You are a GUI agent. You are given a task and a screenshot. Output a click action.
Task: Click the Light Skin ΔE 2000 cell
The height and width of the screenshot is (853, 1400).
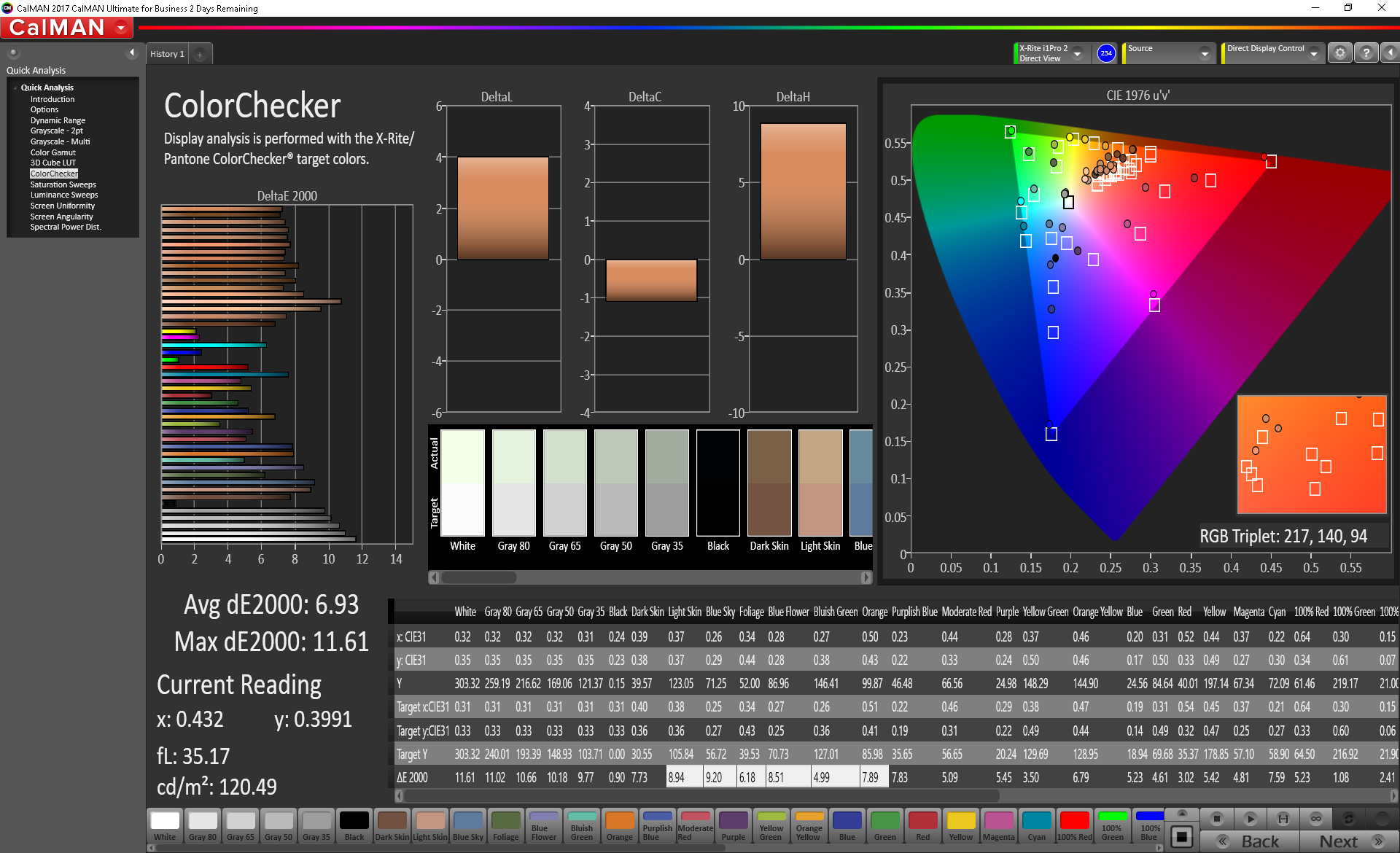pos(683,777)
